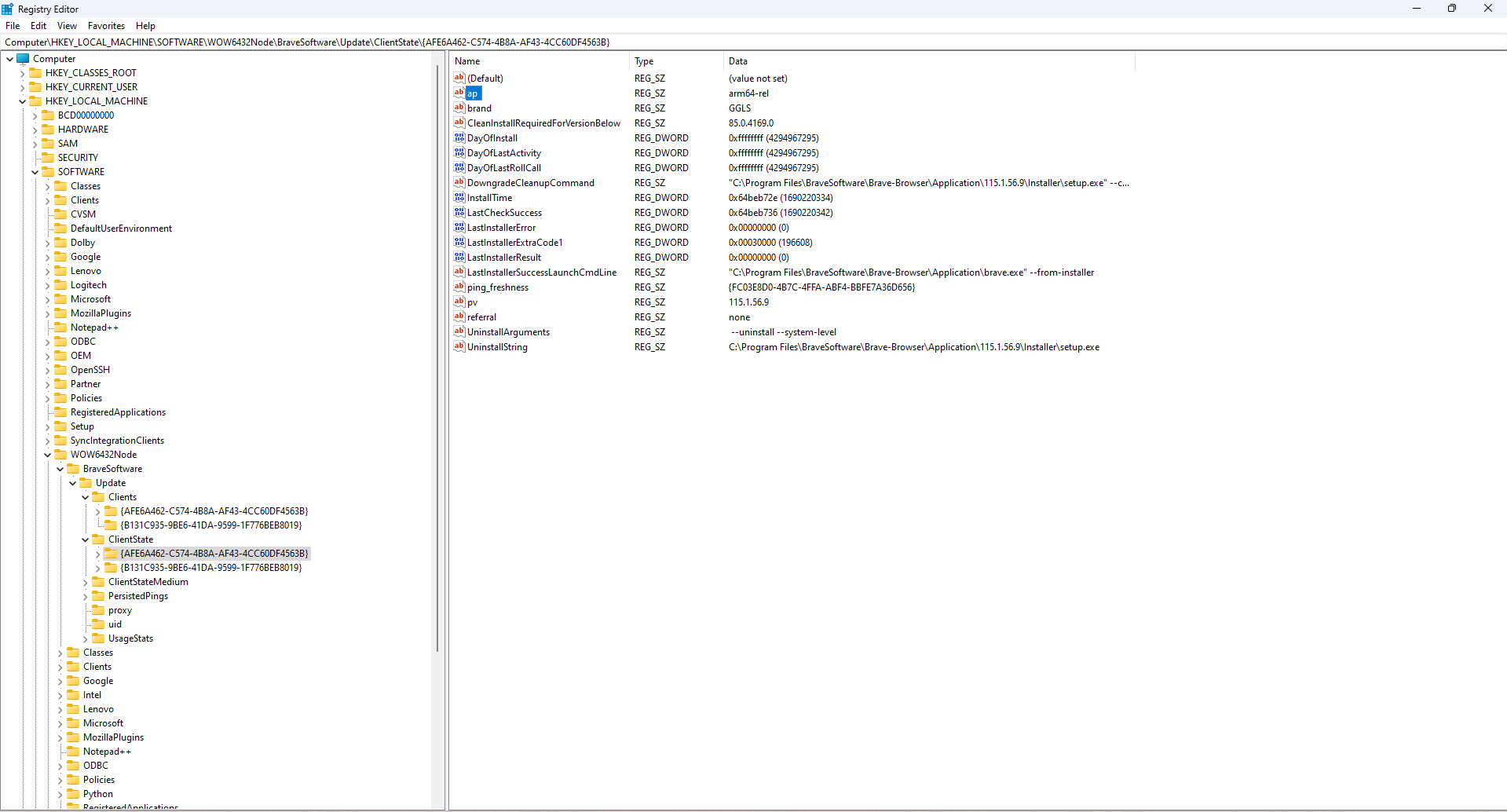This screenshot has height=812, width=1507.
Task: Collapse the Update key under BraveSoftware
Action: [x=72, y=483]
